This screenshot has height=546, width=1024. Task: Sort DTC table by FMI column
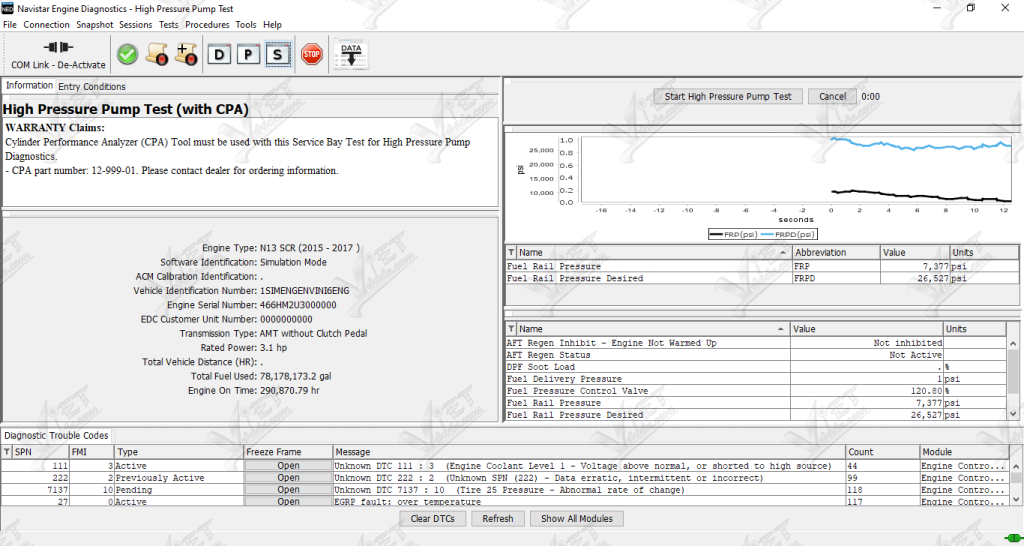point(91,452)
